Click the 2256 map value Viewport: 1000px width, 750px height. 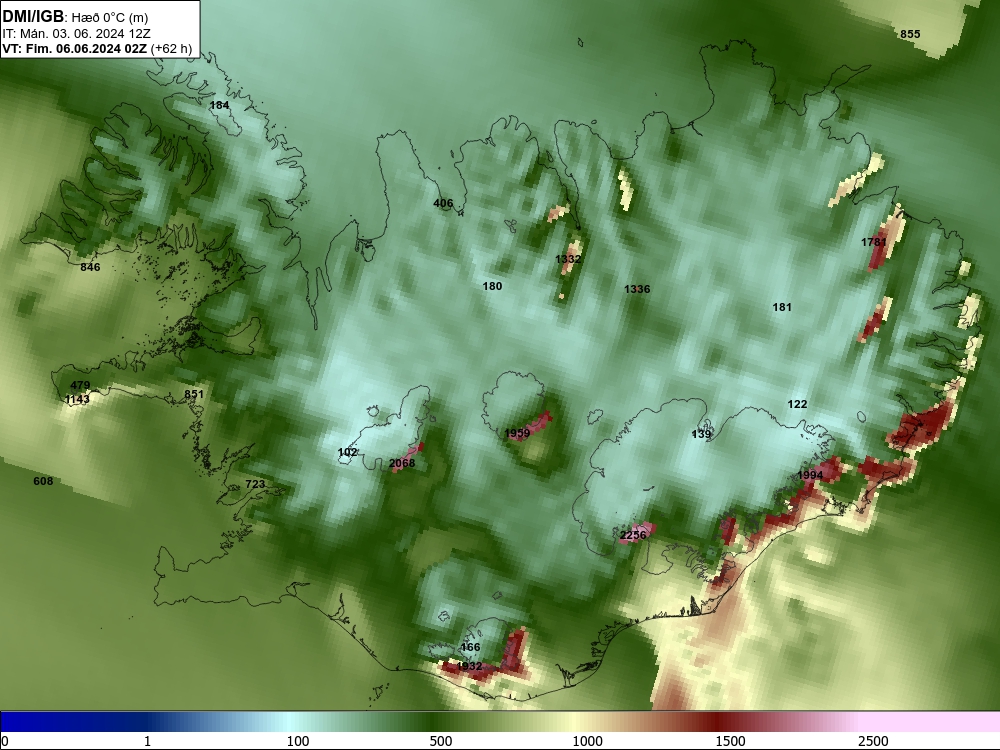(633, 535)
